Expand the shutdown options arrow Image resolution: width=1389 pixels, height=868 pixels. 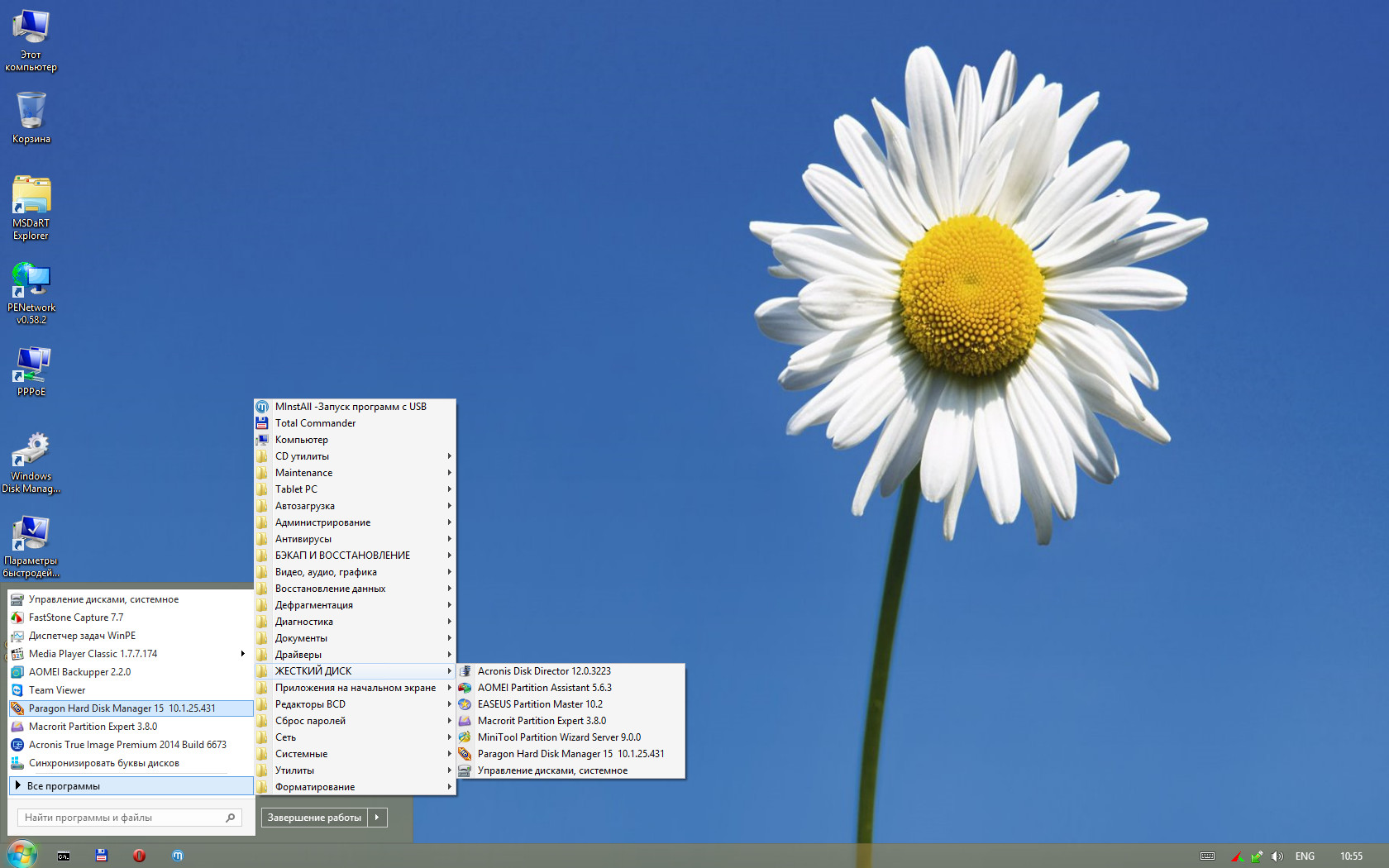377,818
